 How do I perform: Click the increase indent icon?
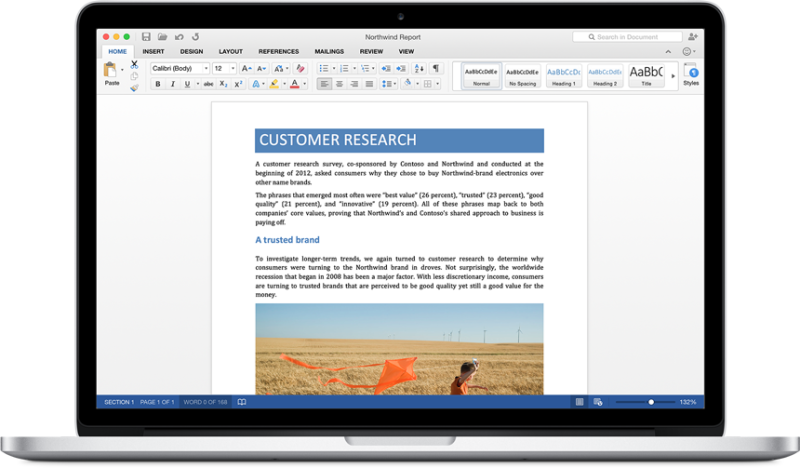click(401, 68)
